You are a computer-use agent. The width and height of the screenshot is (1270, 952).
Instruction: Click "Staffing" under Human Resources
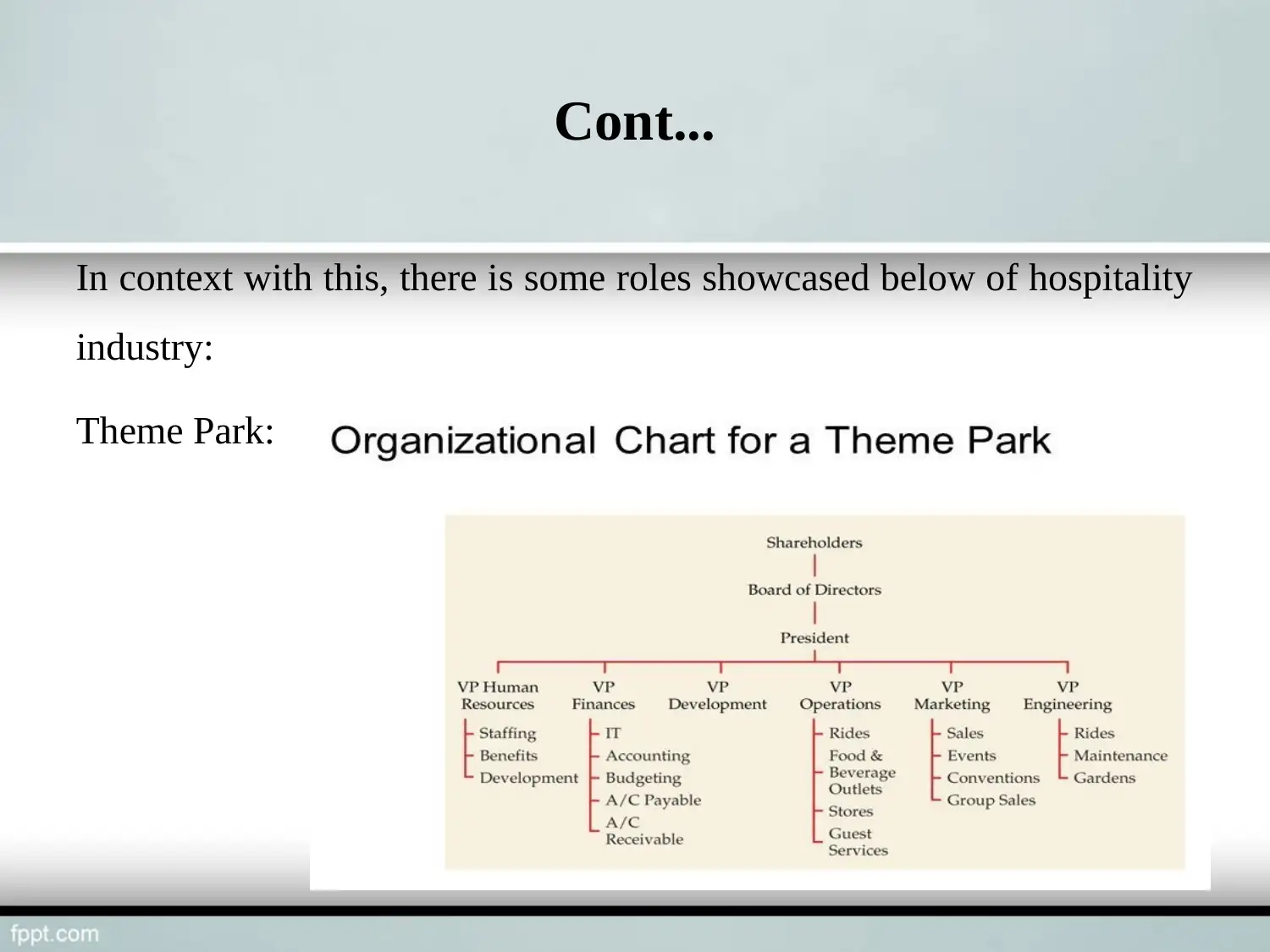(507, 734)
